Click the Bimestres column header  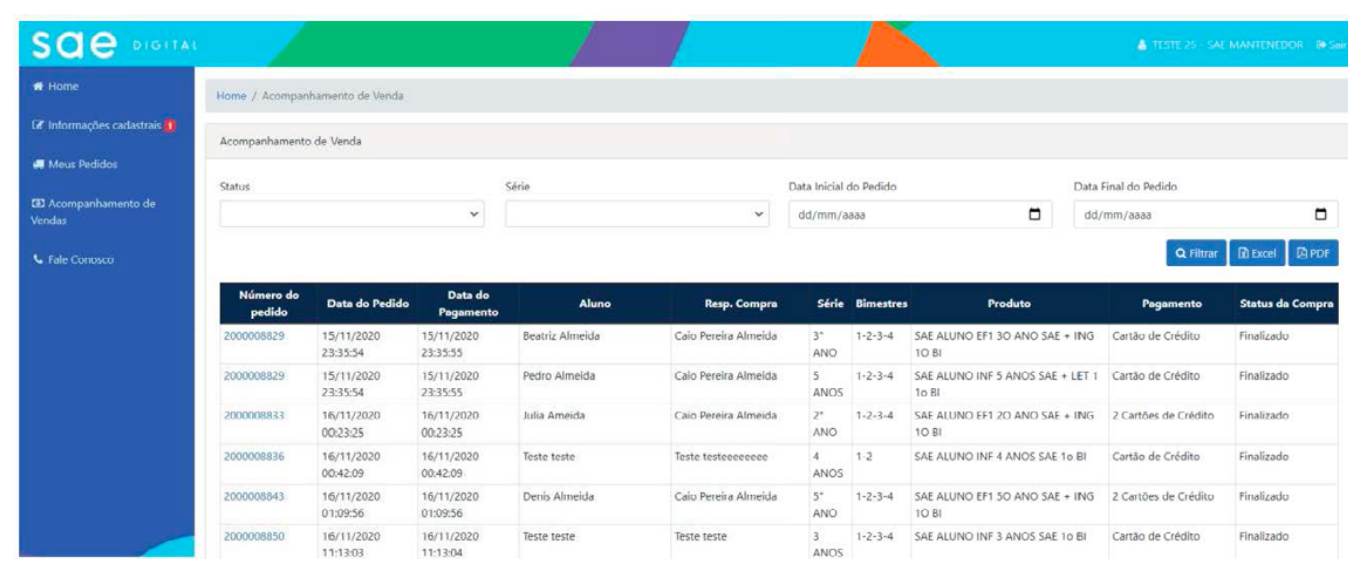click(881, 303)
